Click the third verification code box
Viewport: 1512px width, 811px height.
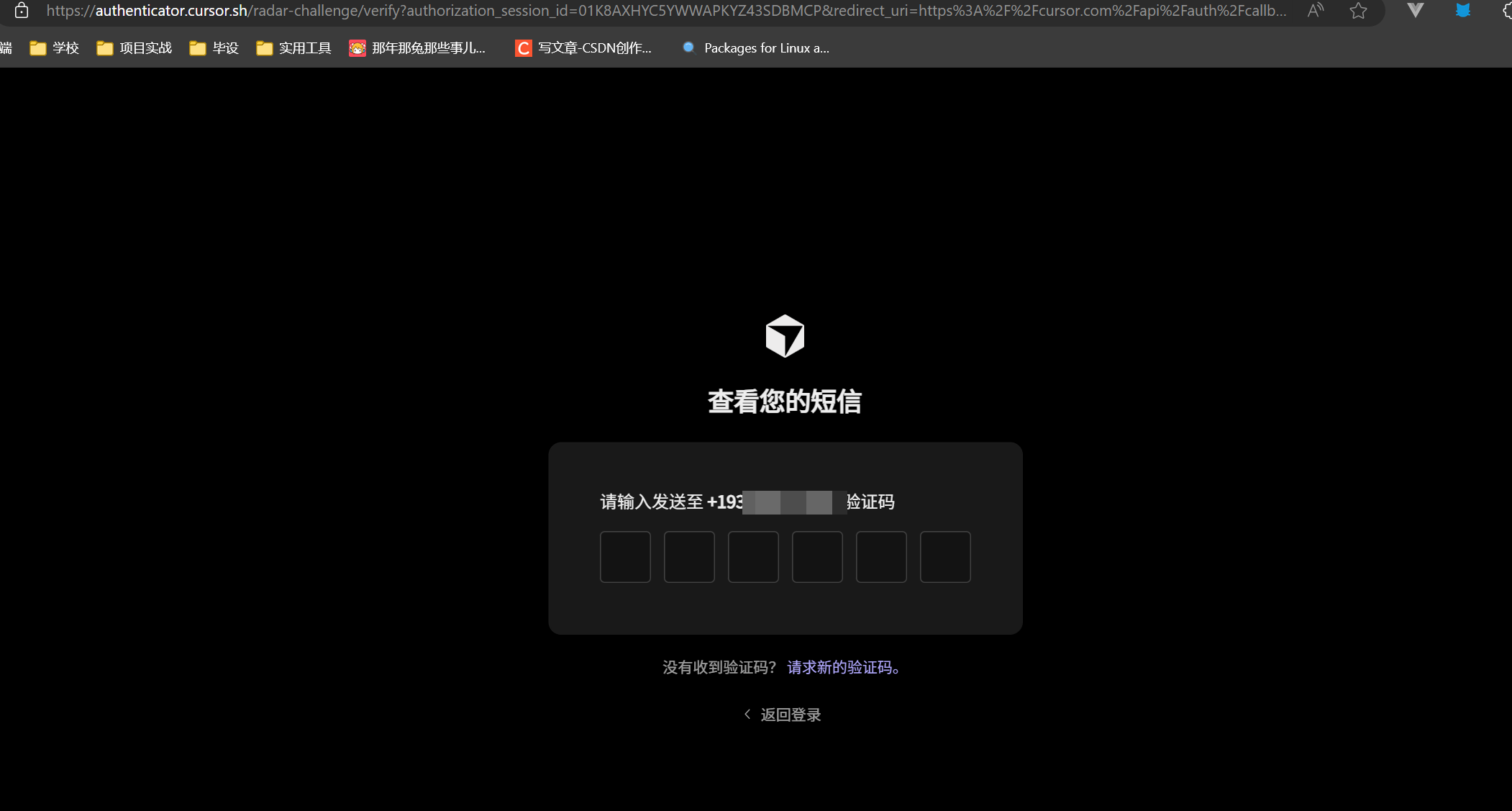click(753, 557)
